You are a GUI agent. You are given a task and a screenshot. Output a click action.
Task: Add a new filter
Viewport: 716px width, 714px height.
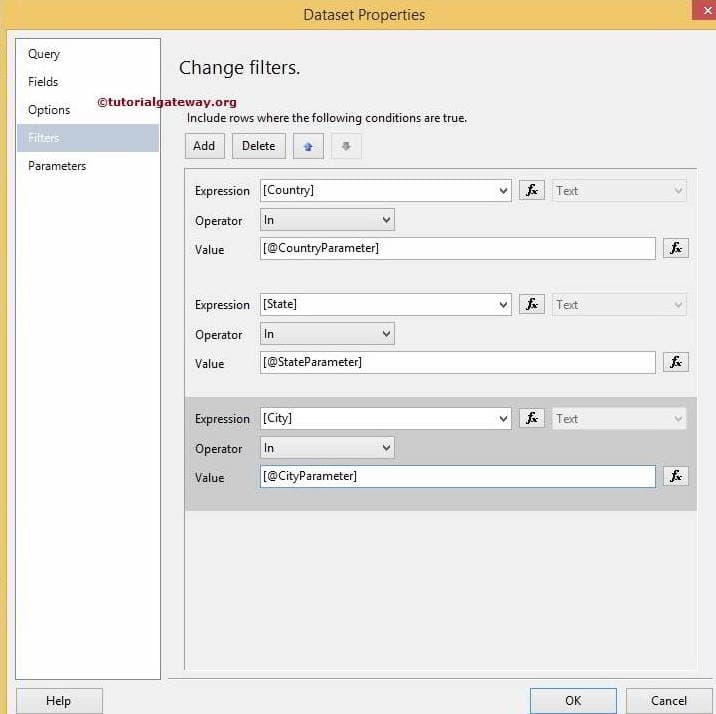click(x=205, y=146)
